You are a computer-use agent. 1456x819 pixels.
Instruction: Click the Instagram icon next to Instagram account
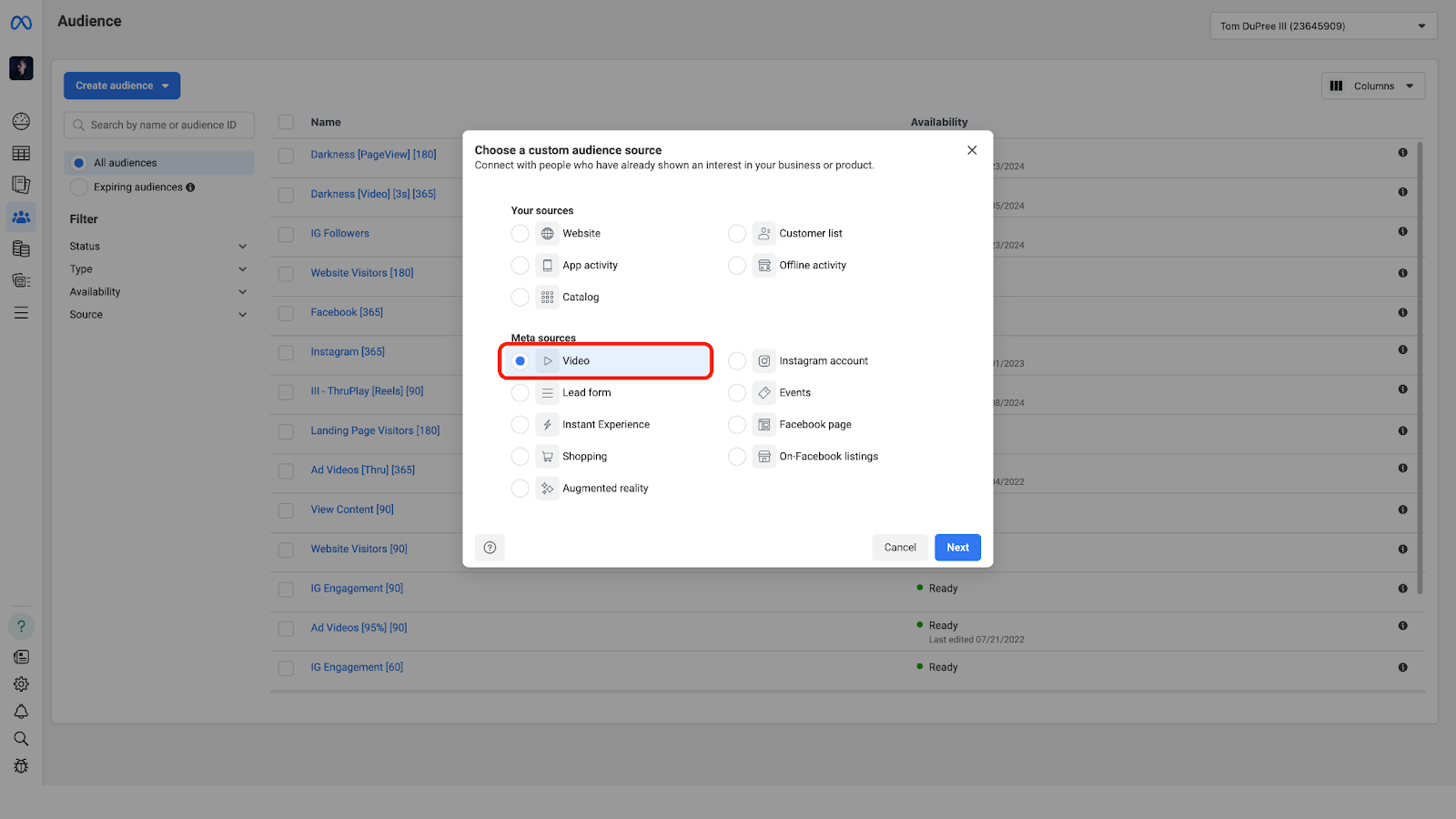pos(764,361)
